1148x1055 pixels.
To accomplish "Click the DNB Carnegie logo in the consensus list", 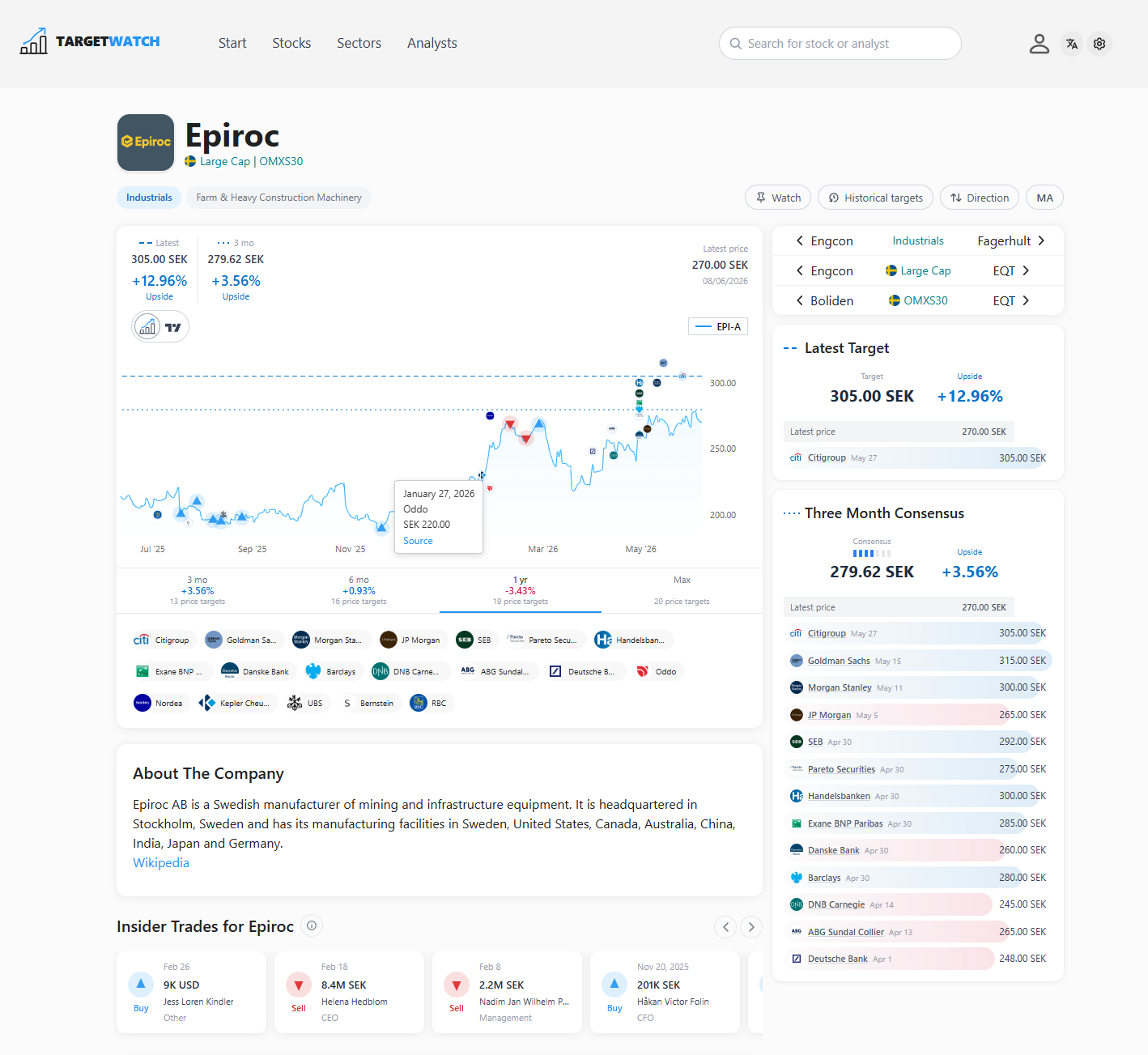I will click(797, 904).
